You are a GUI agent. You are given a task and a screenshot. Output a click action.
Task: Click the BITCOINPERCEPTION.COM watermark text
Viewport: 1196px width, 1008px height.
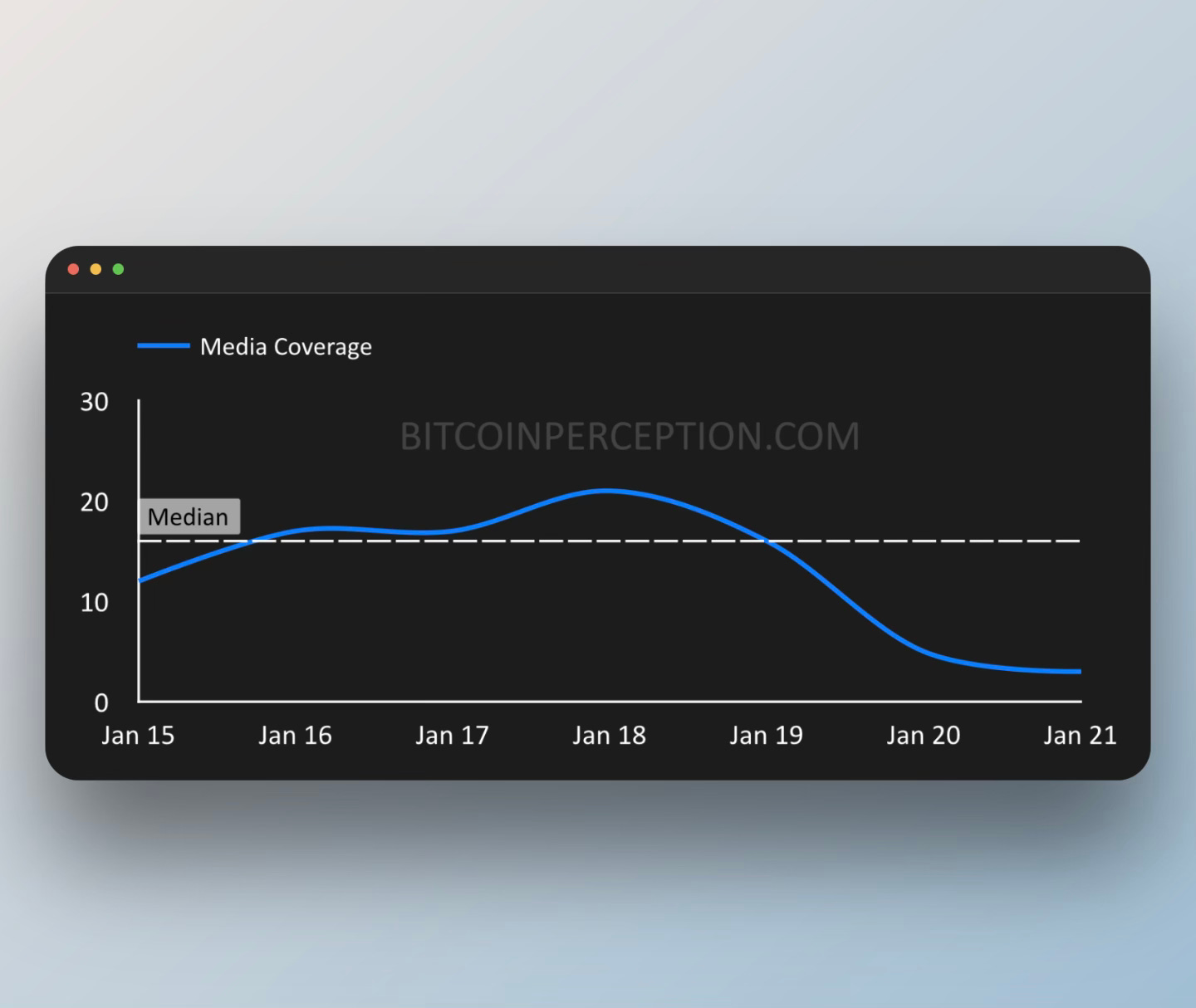[x=630, y=437]
